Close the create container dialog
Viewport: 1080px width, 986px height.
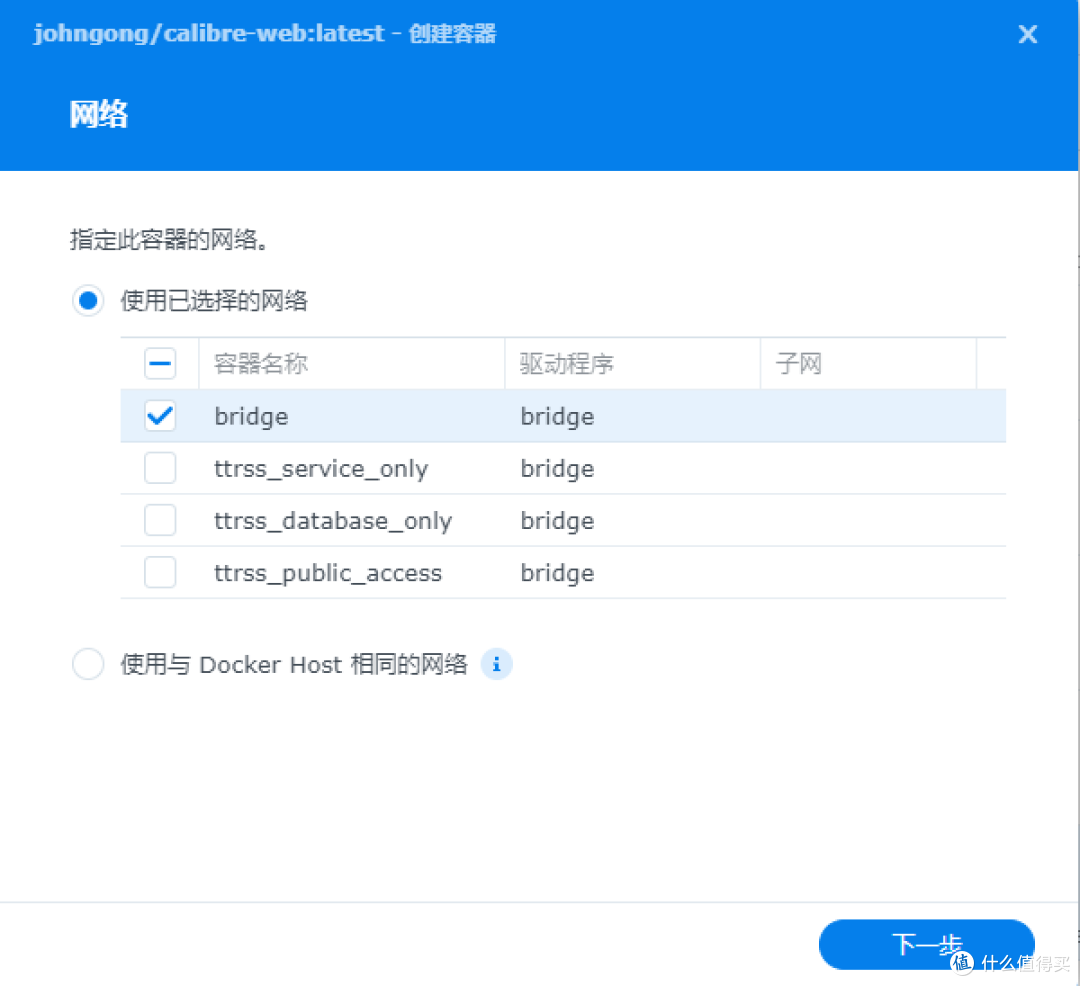coord(1027,34)
